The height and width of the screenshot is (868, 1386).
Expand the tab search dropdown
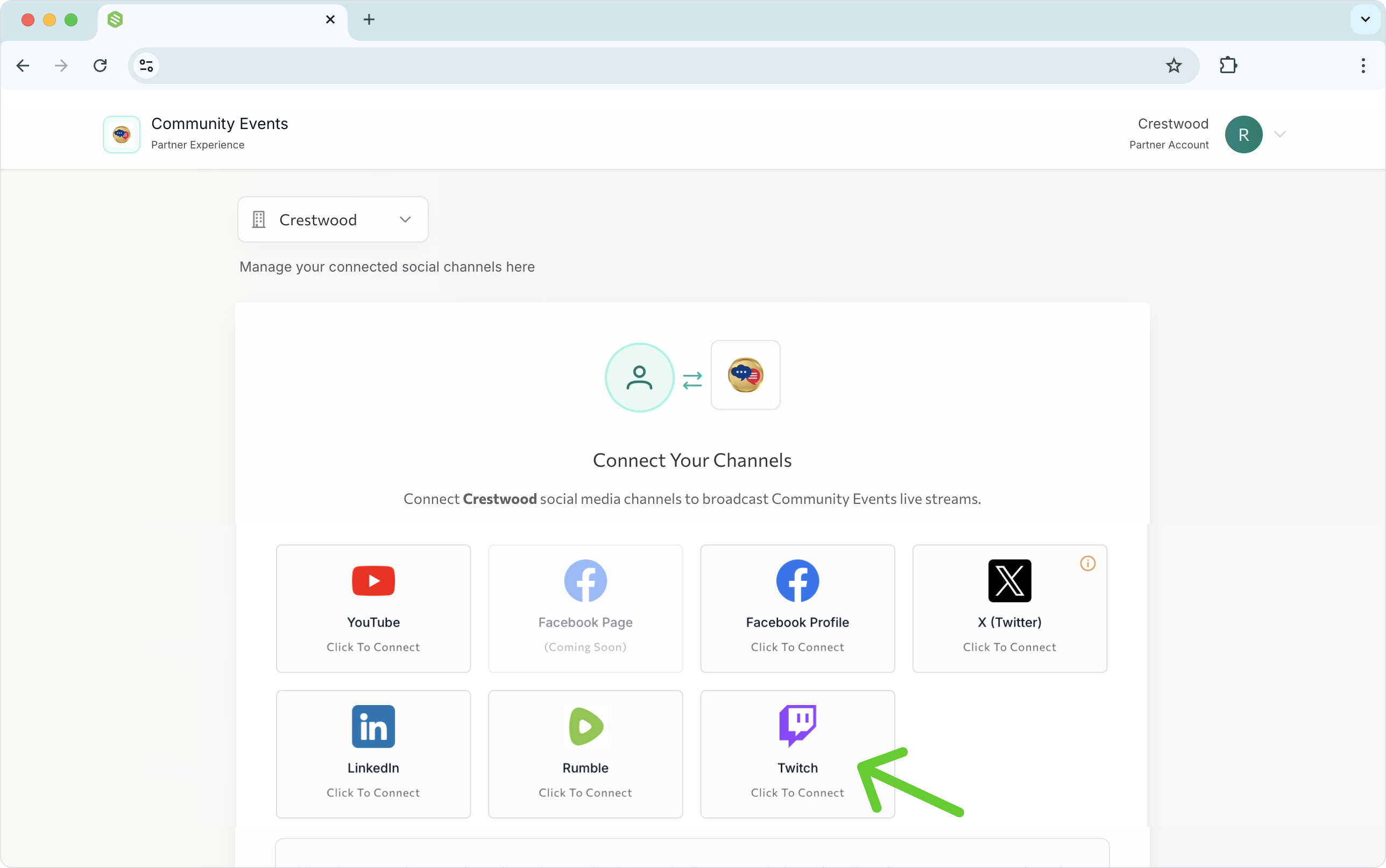1366,19
